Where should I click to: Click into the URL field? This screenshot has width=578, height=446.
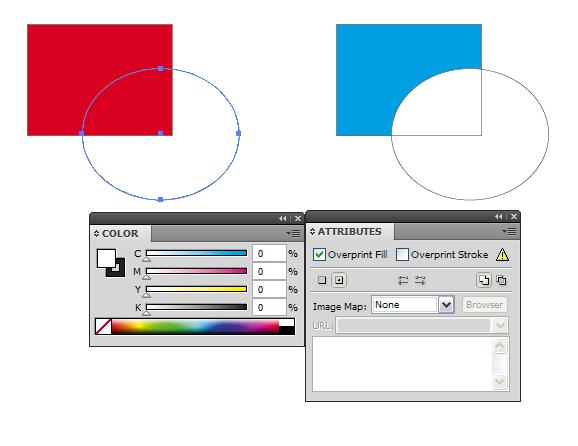pyautogui.click(x=415, y=325)
